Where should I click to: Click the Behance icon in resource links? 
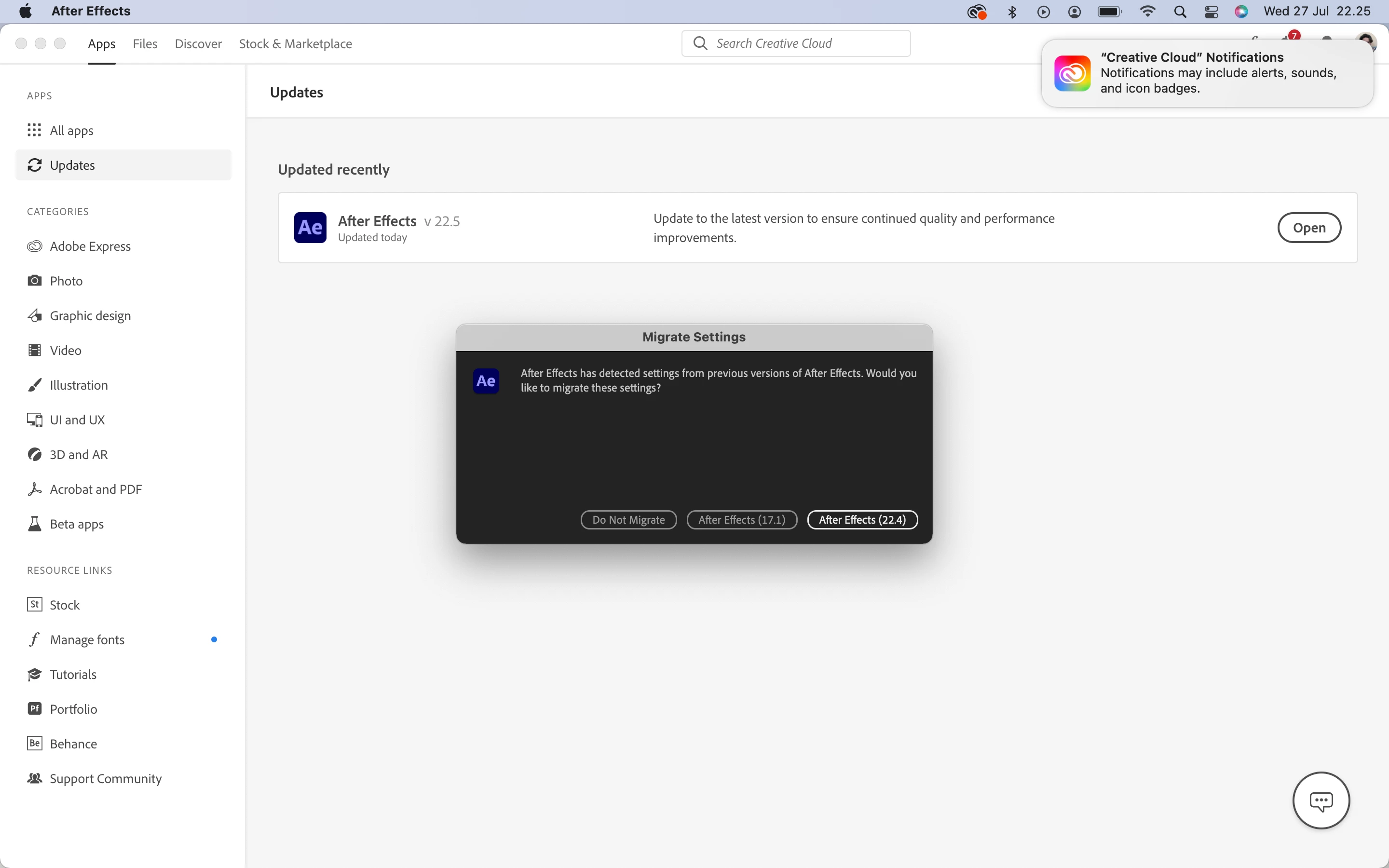click(x=34, y=744)
